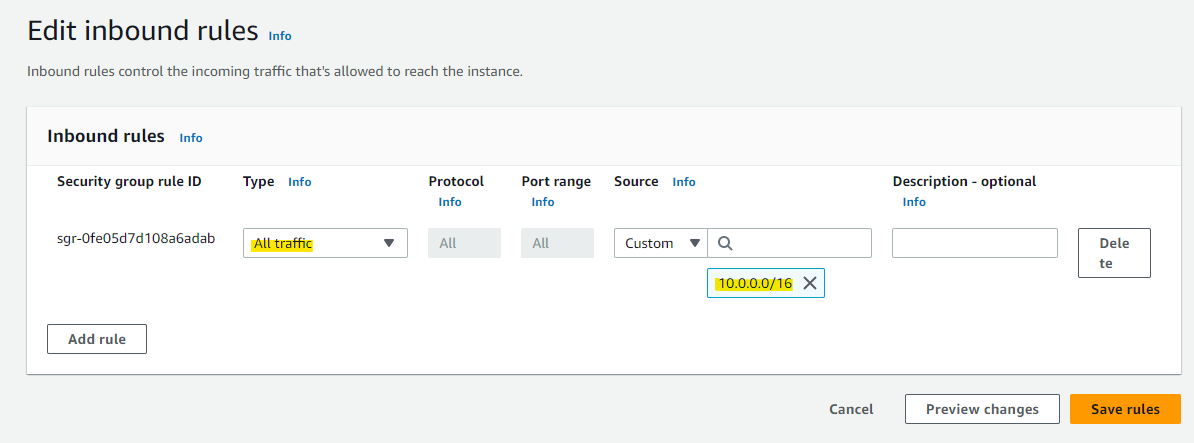Click the Info link next to Type

[299, 182]
